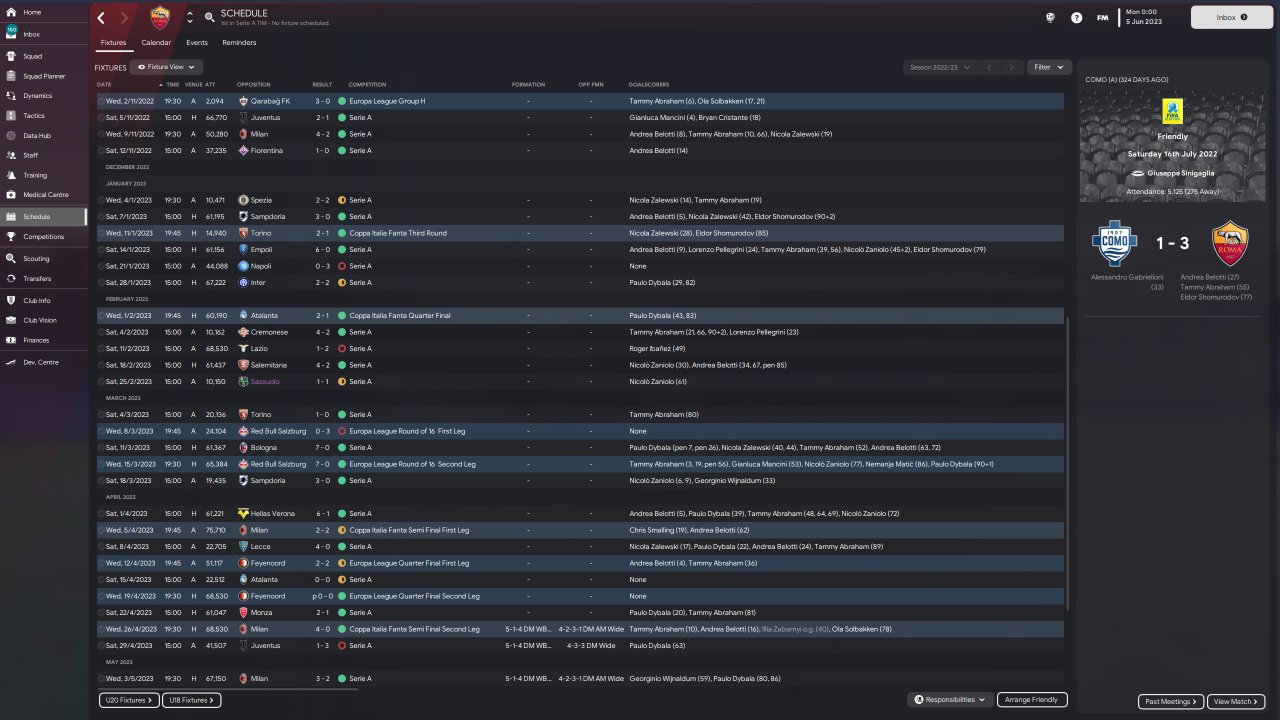The height and width of the screenshot is (720, 1280).
Task: Select the Qarabağ FK fixture row circle
Action: point(101,101)
